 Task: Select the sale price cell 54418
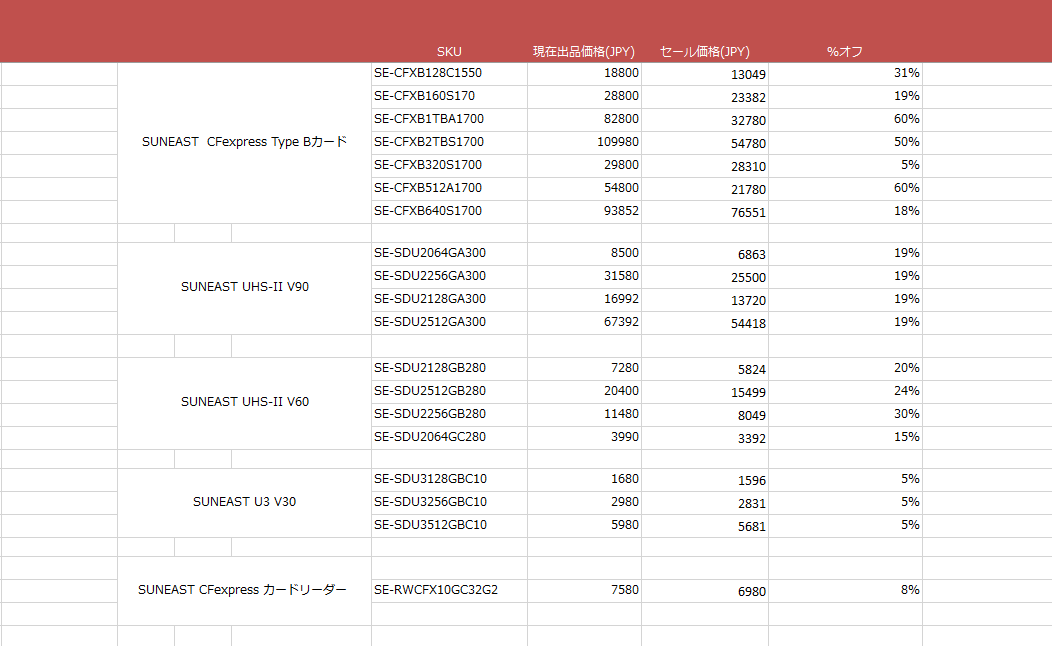(705, 323)
